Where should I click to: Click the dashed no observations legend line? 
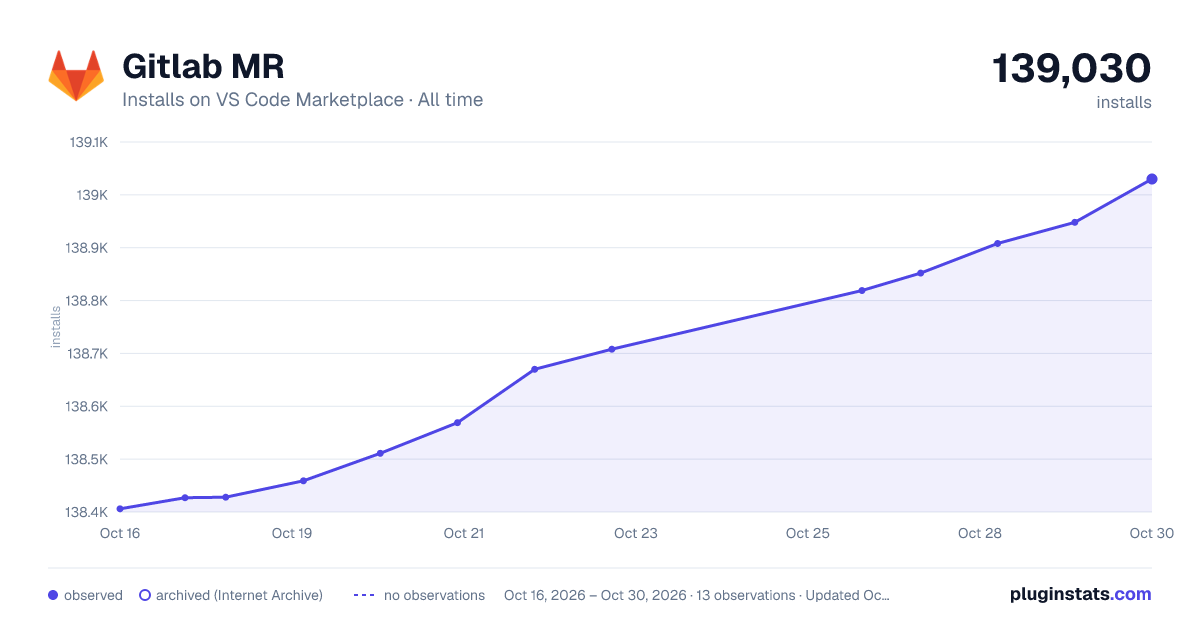click(x=364, y=595)
